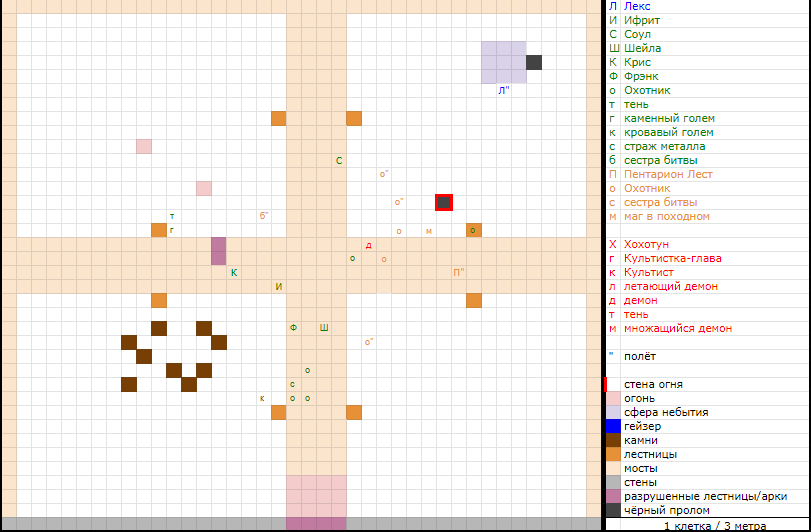
Task: Click the 'Культистка-глава' legend label
Action: point(673,258)
